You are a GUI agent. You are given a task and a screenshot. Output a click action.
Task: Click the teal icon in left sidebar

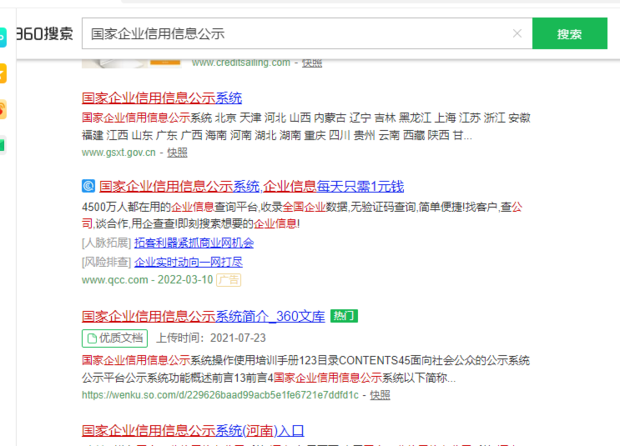tap(3, 38)
